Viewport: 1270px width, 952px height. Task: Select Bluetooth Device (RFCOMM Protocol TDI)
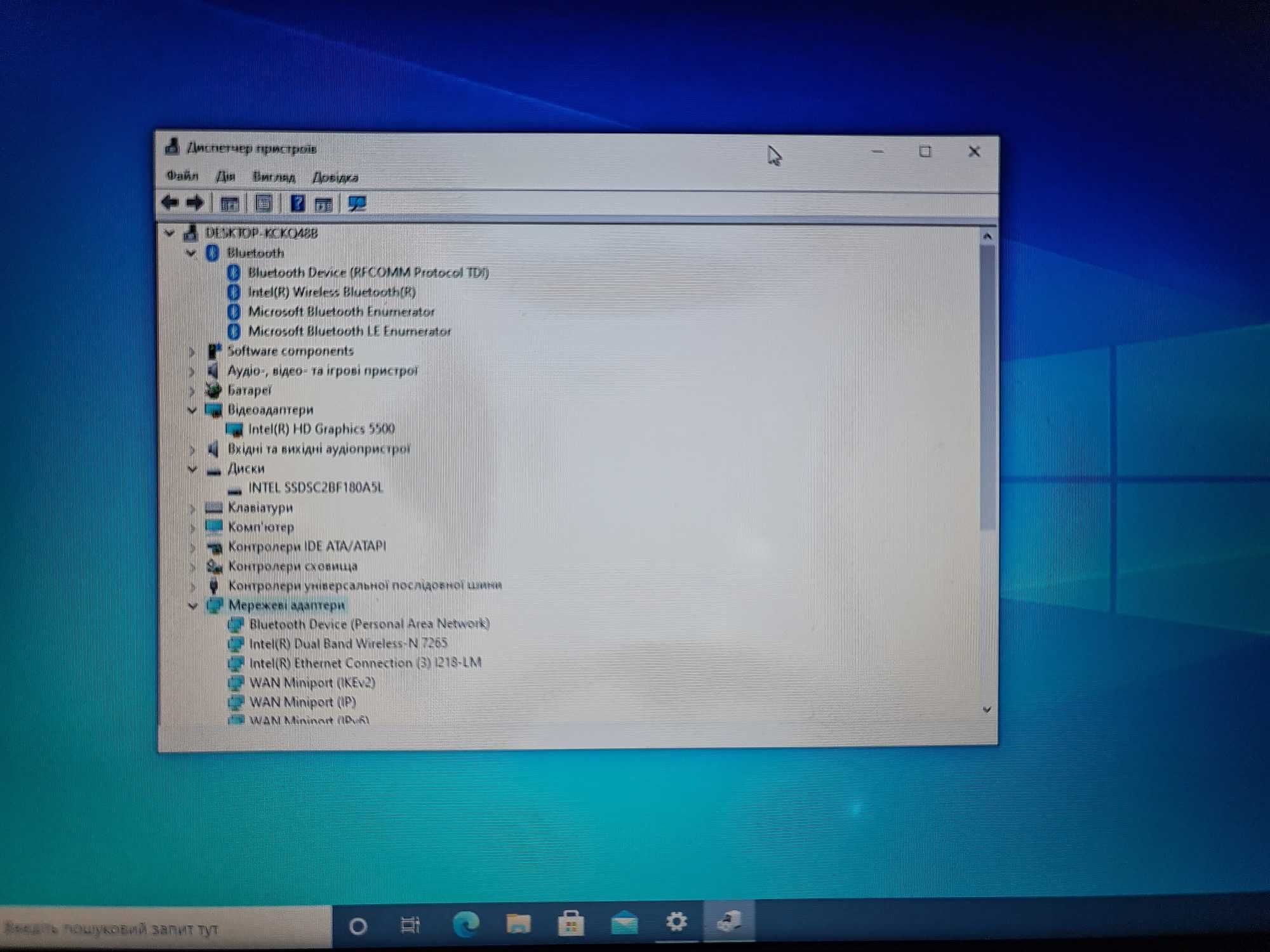pos(368,272)
